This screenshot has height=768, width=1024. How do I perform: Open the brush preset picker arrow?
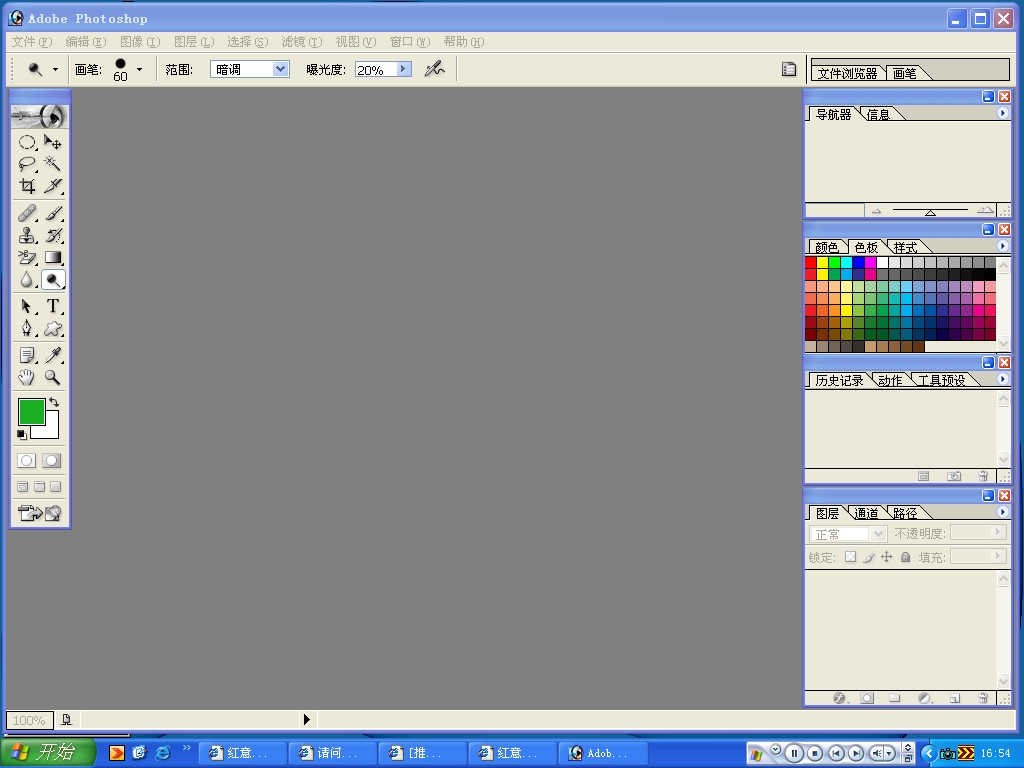click(139, 69)
